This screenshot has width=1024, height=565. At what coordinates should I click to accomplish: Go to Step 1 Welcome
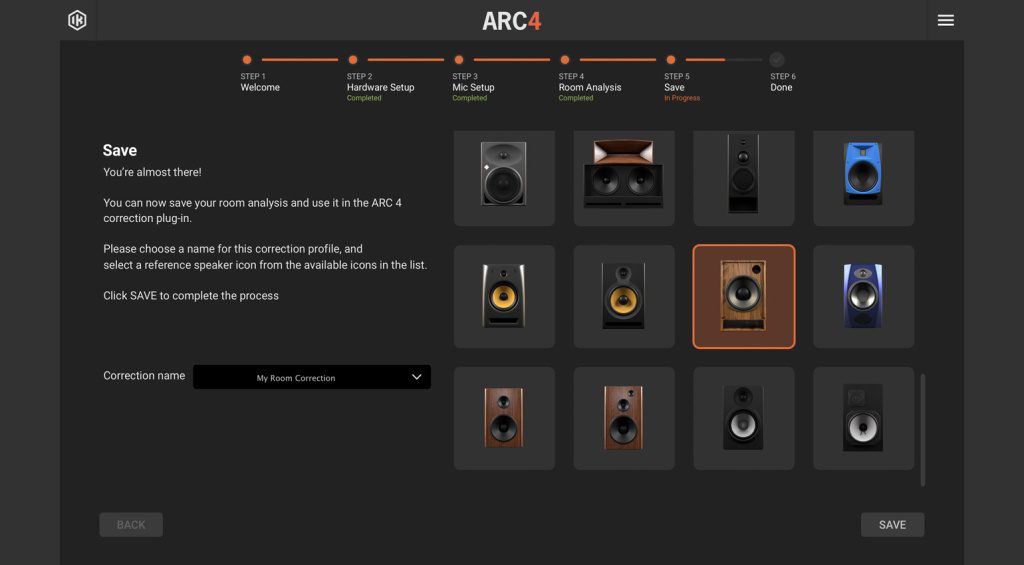pos(247,60)
